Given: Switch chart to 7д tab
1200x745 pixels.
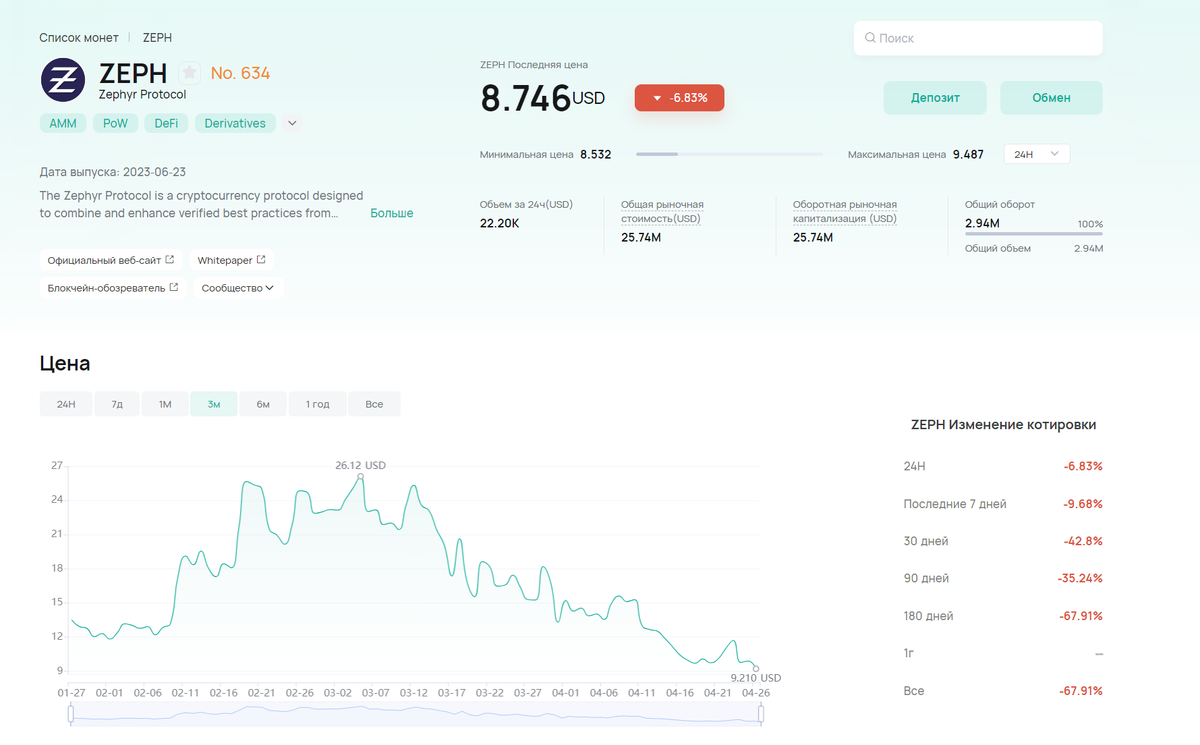Looking at the screenshot, I should 117,404.
